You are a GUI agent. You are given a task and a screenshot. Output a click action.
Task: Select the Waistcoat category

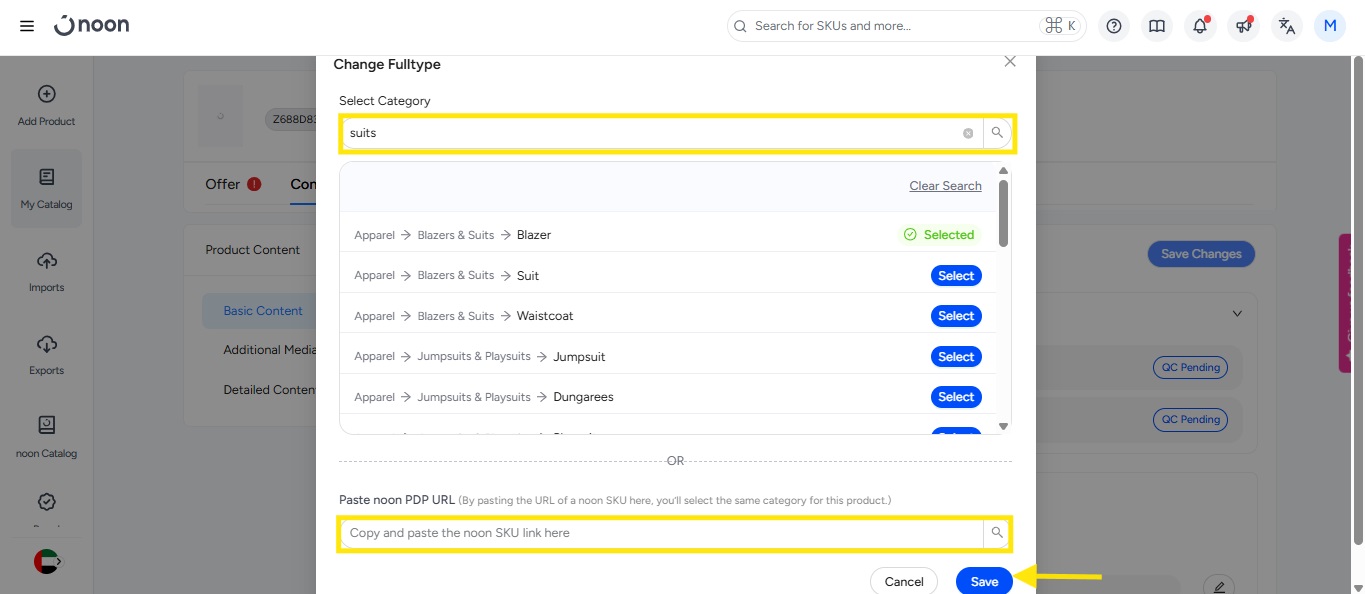coord(955,316)
